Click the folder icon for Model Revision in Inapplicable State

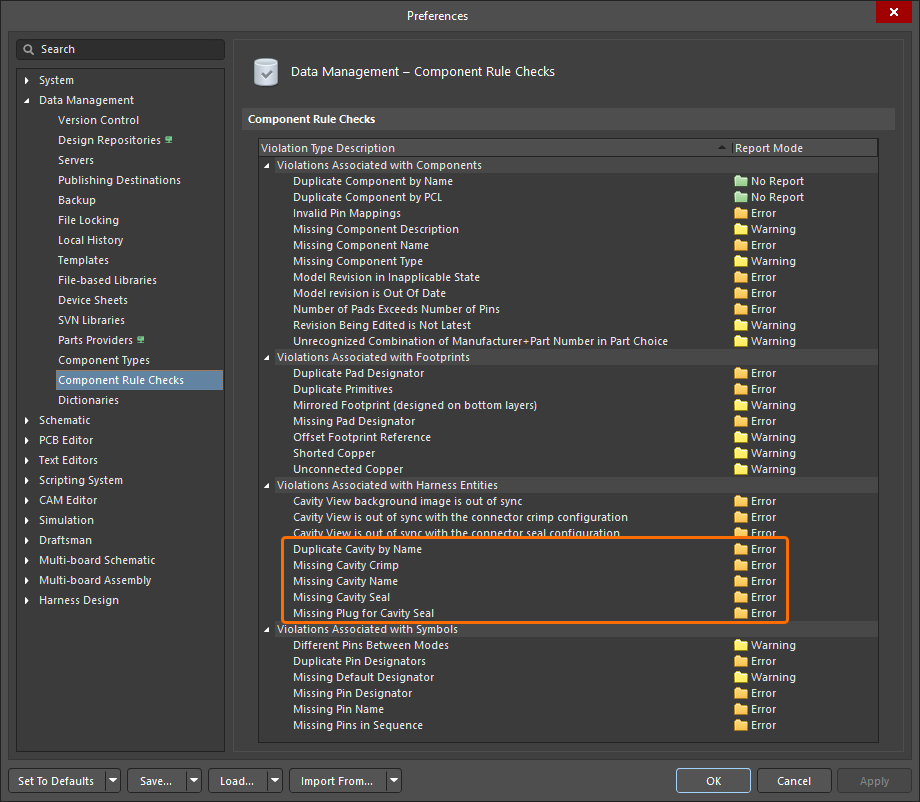point(740,277)
